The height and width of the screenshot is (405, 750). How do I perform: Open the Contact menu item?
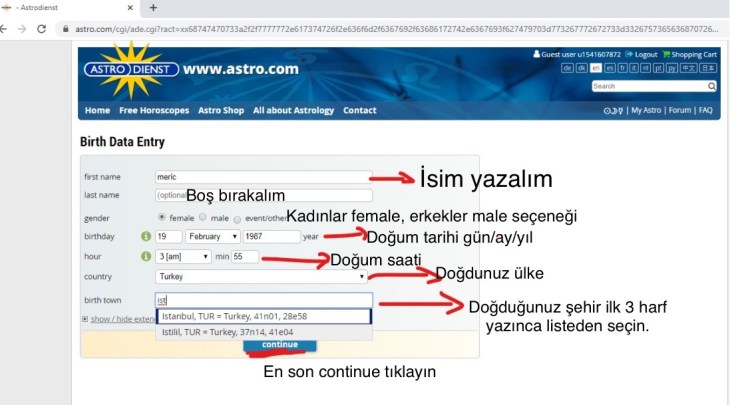[x=360, y=110]
